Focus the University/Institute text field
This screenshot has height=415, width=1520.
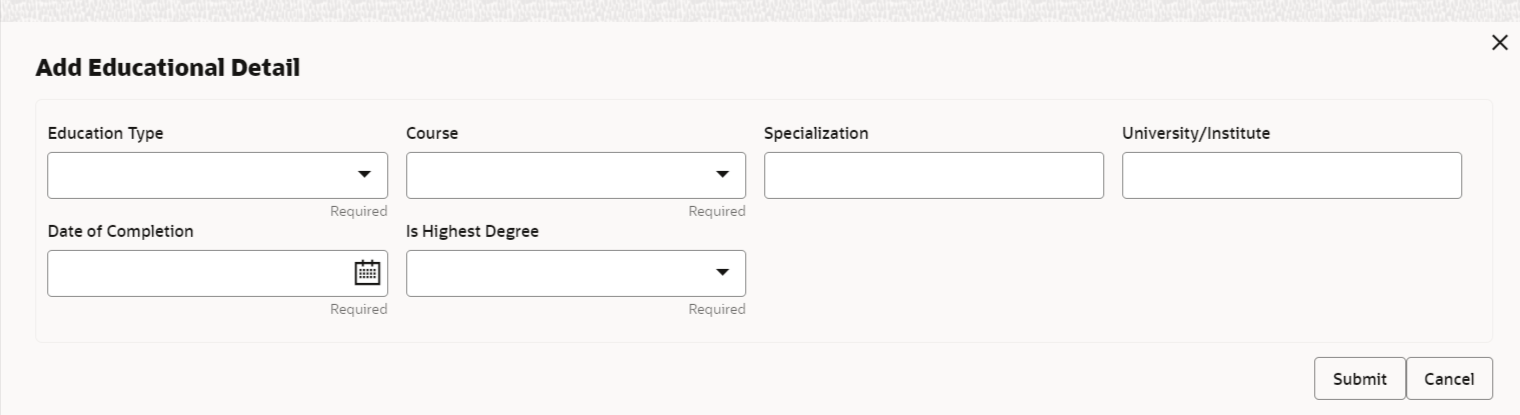pyautogui.click(x=1291, y=175)
